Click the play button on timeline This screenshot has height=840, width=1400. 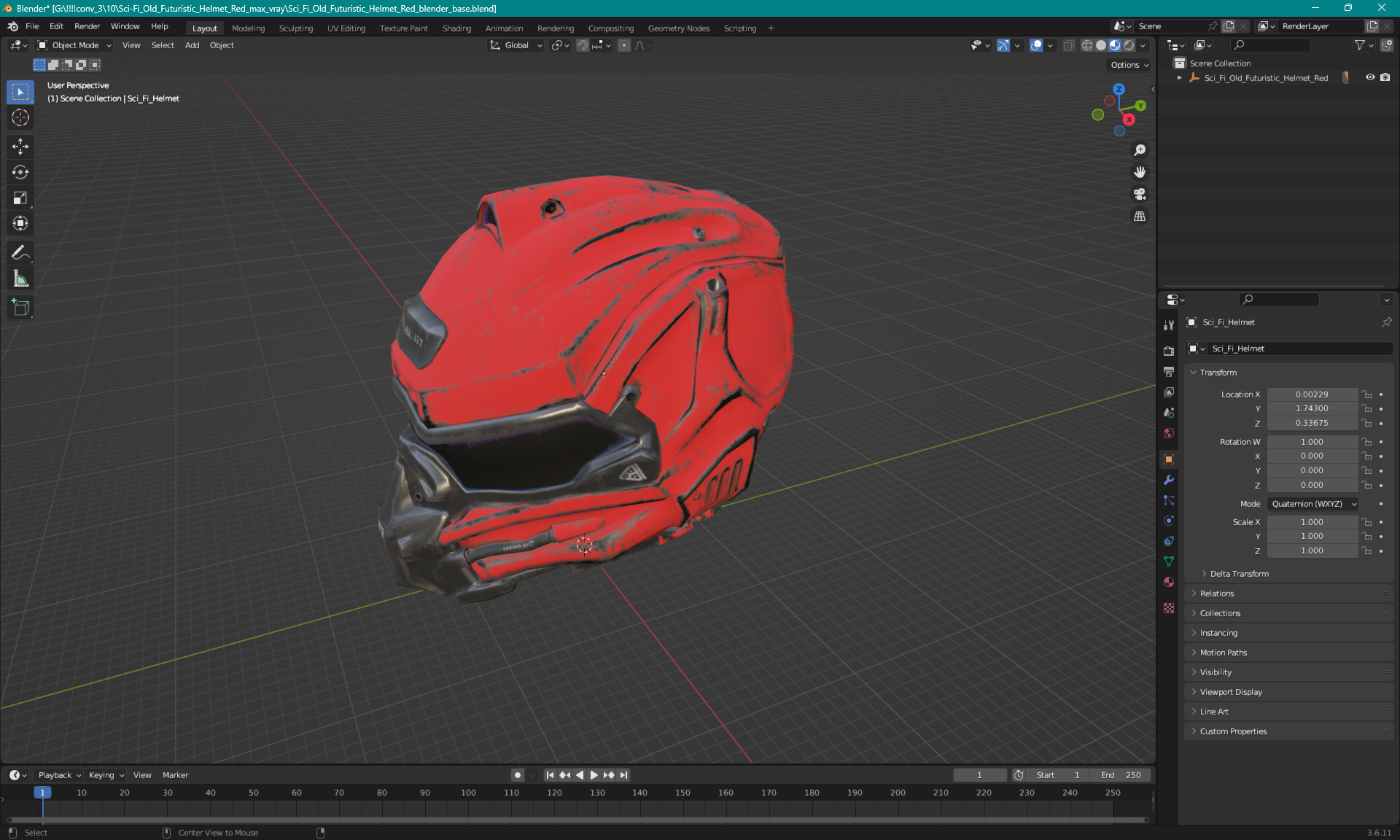pyautogui.click(x=593, y=774)
